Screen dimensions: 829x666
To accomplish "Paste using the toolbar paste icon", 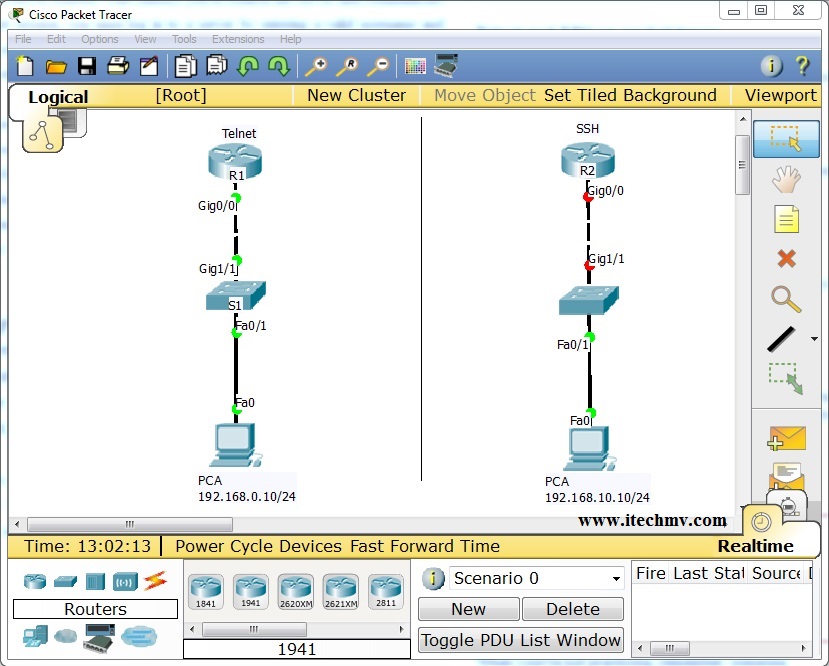I will 217,66.
